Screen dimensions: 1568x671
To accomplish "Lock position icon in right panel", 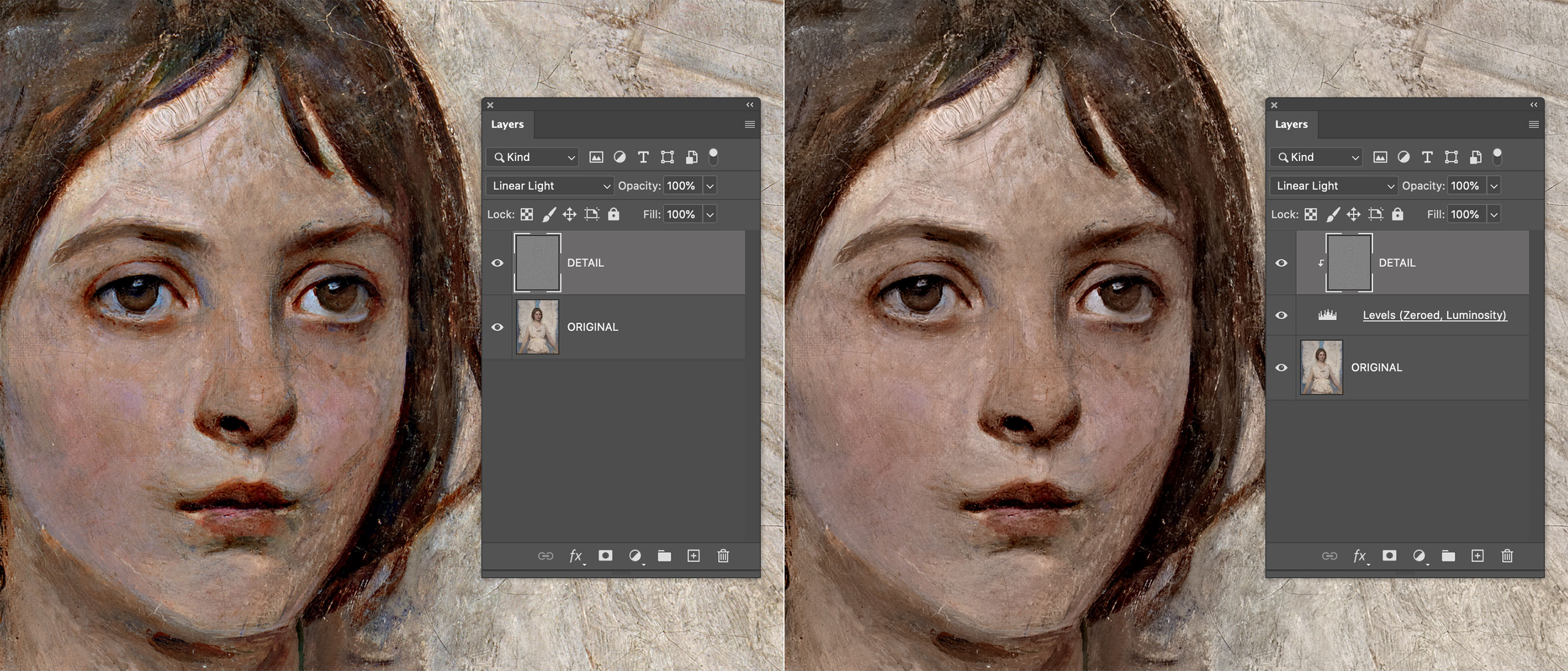I will [x=1353, y=215].
